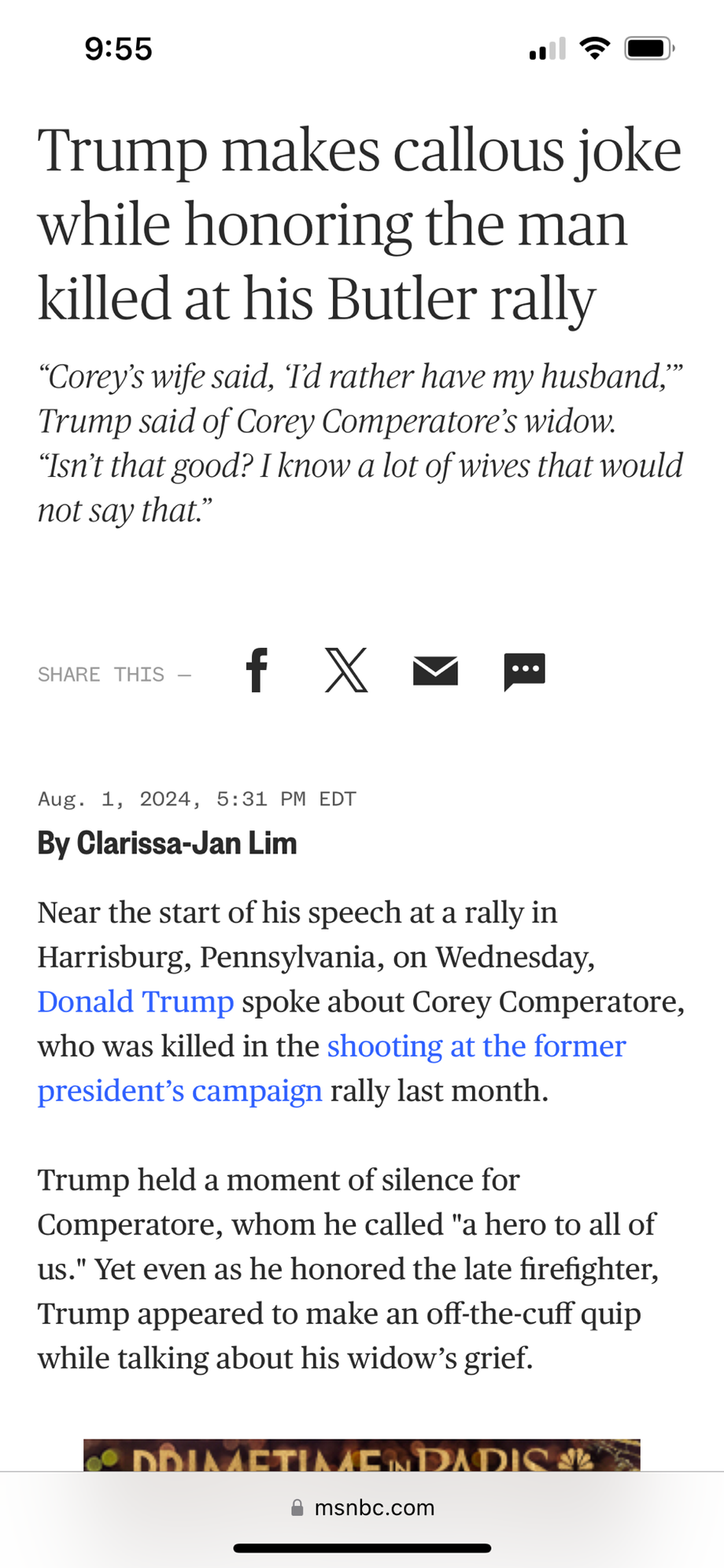Image resolution: width=724 pixels, height=1568 pixels.
Task: Tap the article headline about Butler rally
Action: click(359, 224)
